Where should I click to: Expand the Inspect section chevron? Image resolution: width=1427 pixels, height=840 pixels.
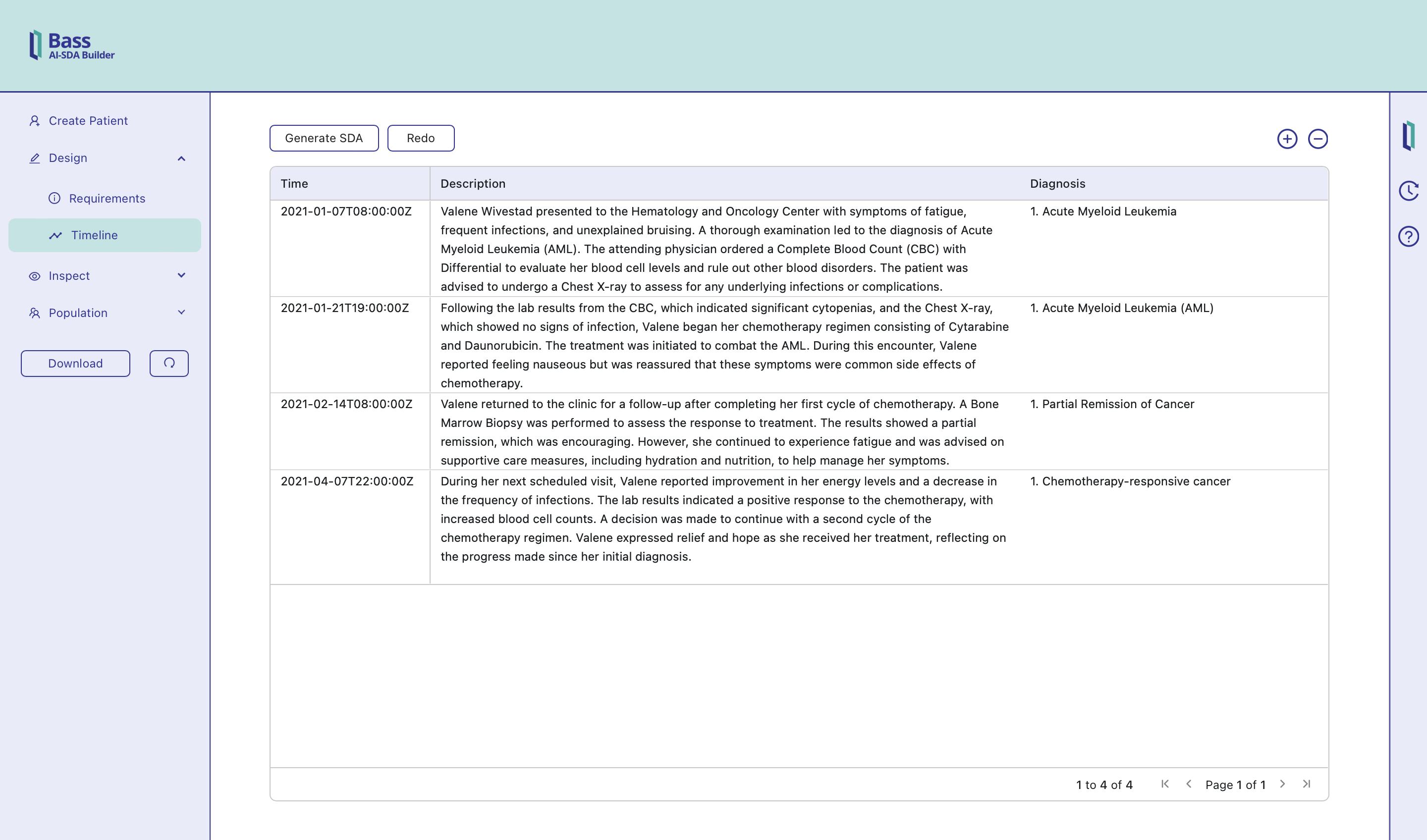(x=181, y=276)
